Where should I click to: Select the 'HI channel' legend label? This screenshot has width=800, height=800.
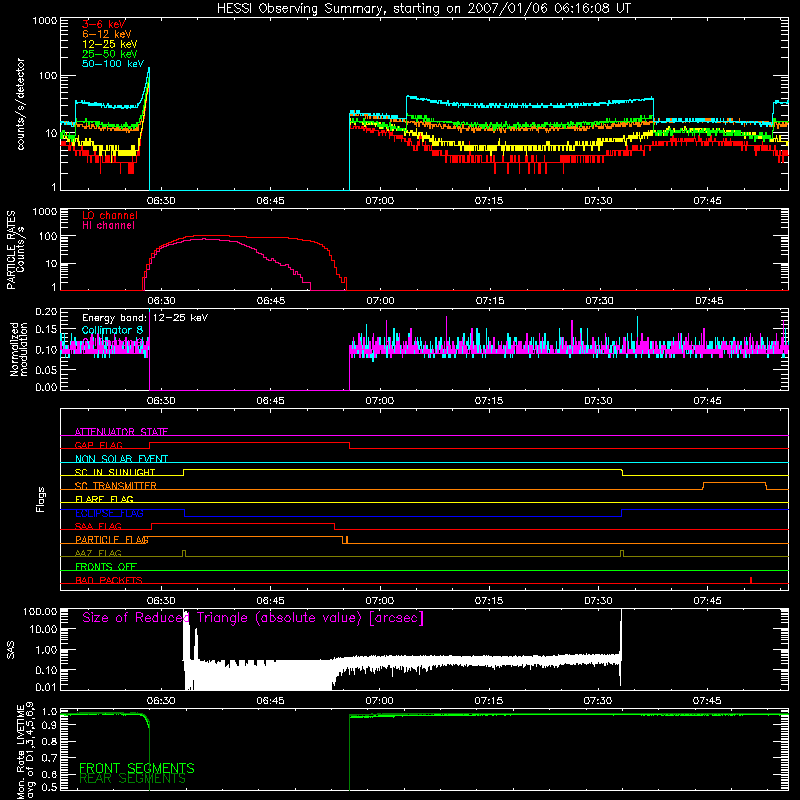coord(108,226)
